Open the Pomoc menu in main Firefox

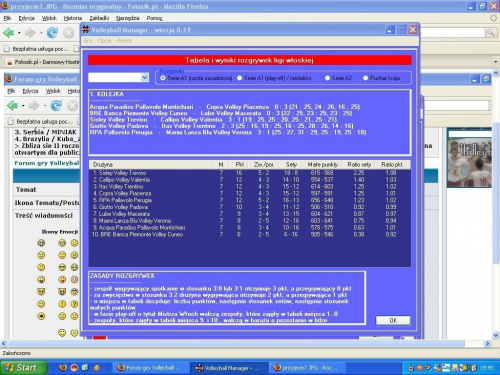pos(154,18)
